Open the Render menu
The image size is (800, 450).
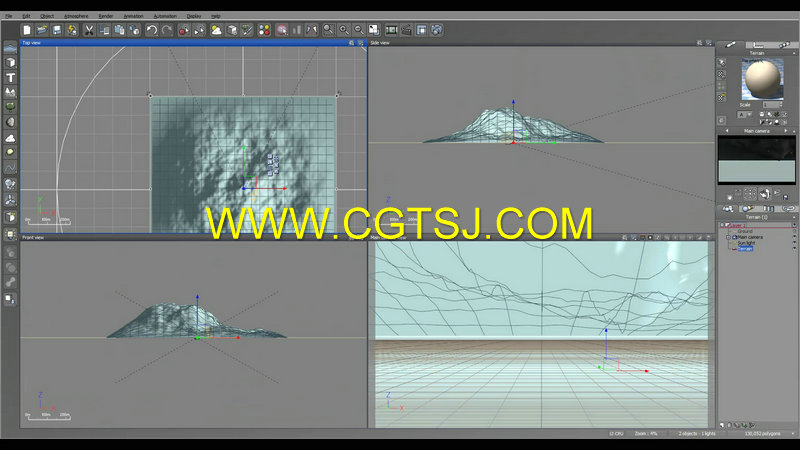[x=106, y=16]
